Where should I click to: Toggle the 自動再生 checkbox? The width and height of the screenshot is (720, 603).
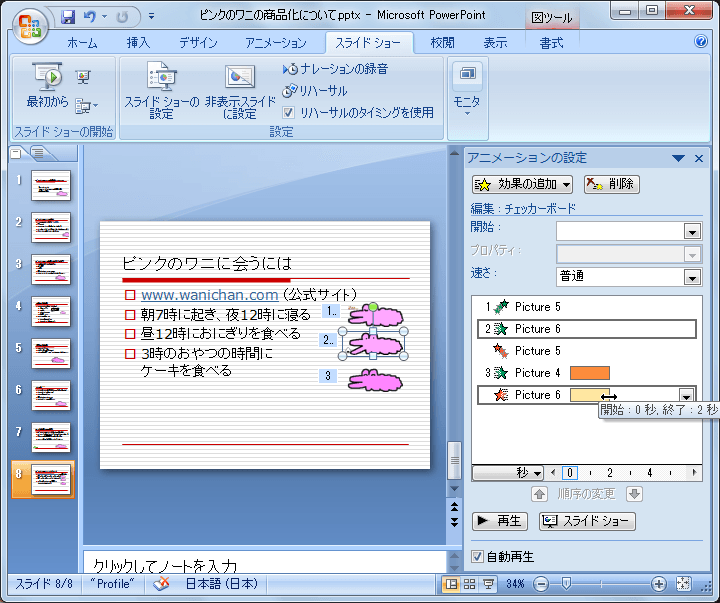coord(478,557)
